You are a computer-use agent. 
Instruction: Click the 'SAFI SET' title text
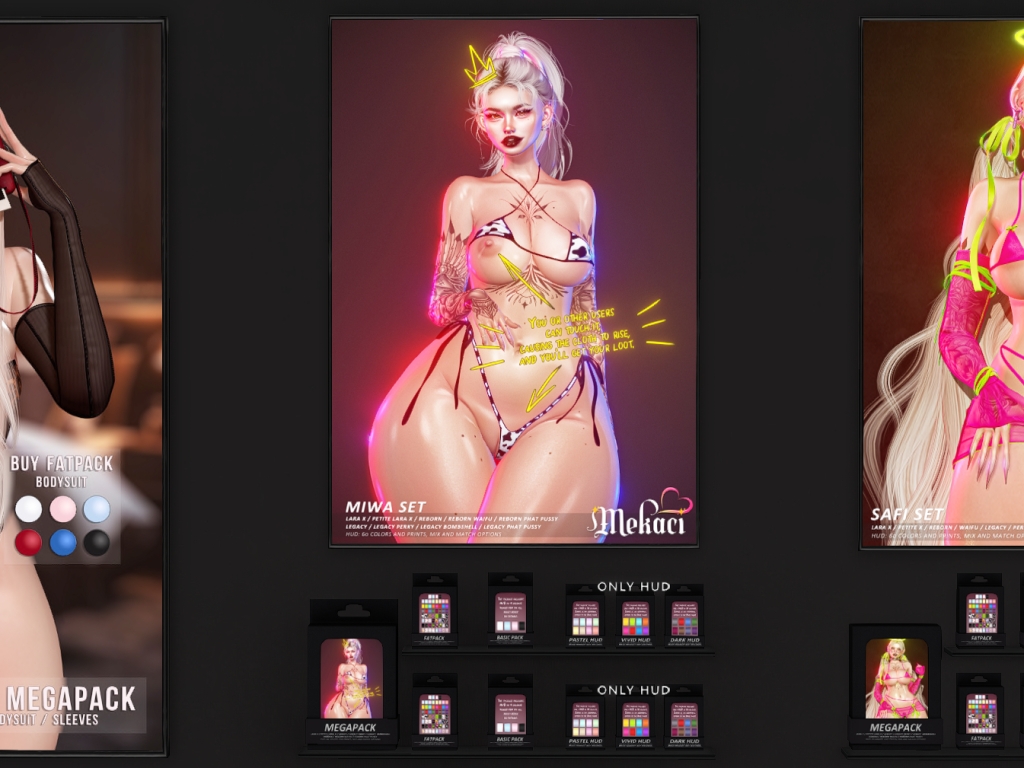(907, 514)
